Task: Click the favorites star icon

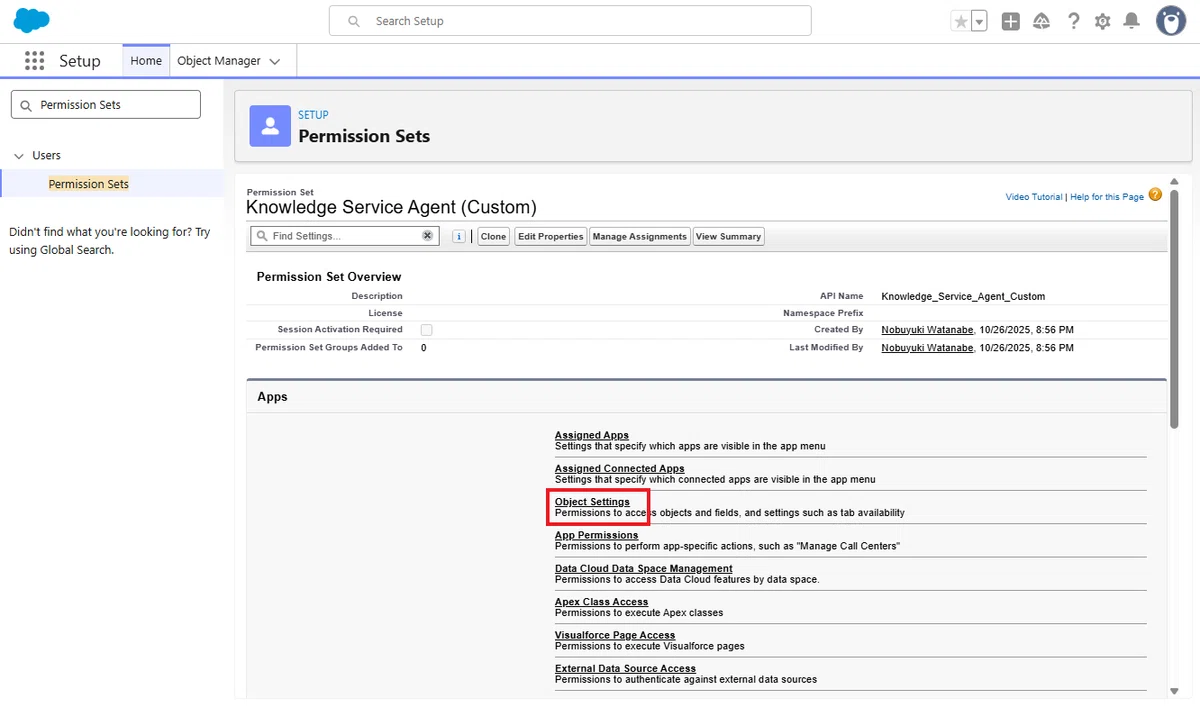Action: point(961,21)
